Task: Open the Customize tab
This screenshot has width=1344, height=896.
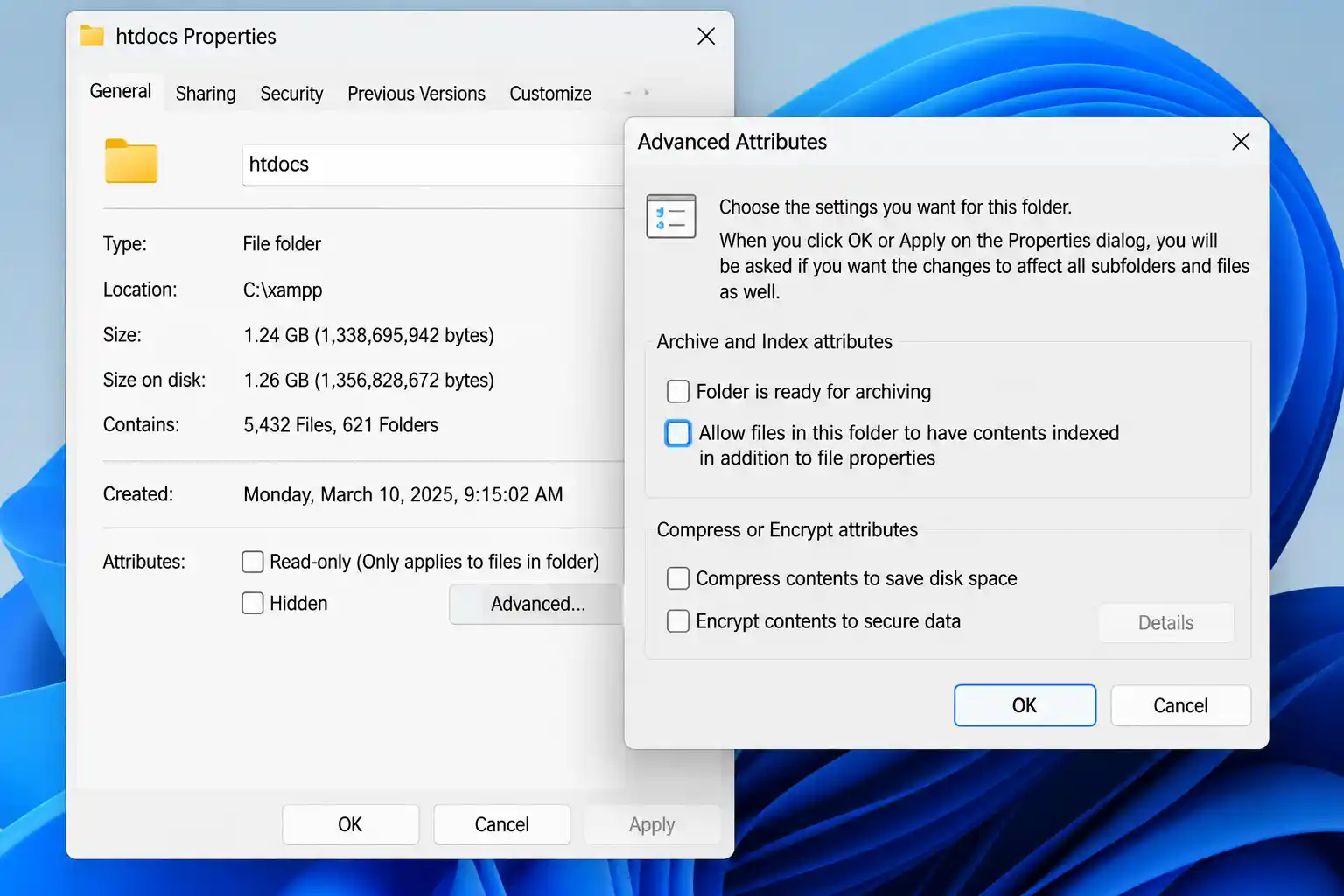Action: (550, 94)
